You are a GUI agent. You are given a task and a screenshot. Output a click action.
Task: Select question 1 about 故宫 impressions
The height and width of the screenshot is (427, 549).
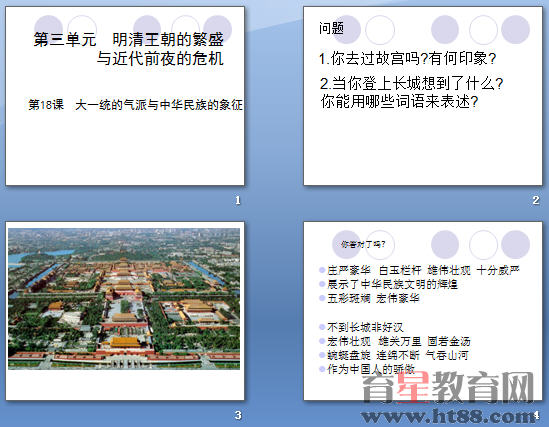pyautogui.click(x=407, y=58)
